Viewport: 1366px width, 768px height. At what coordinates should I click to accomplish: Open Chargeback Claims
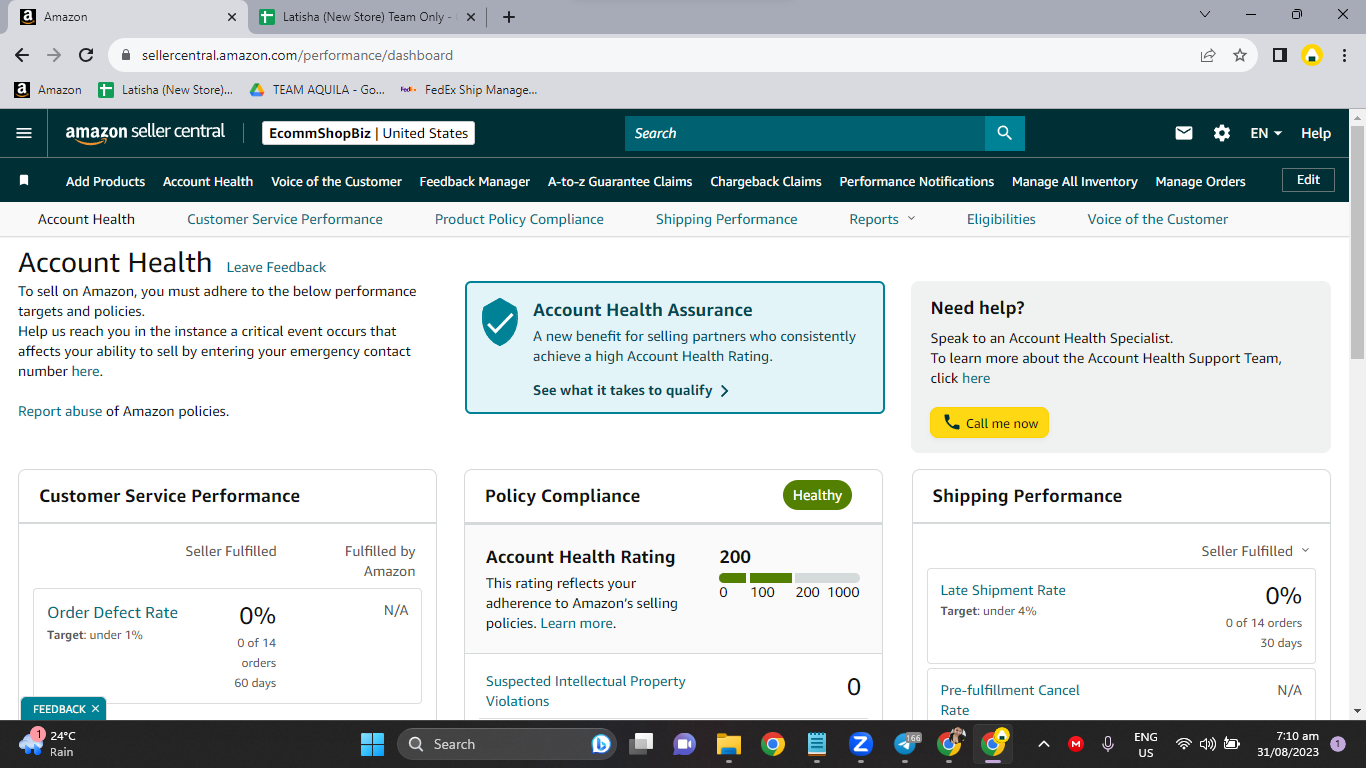tap(766, 181)
